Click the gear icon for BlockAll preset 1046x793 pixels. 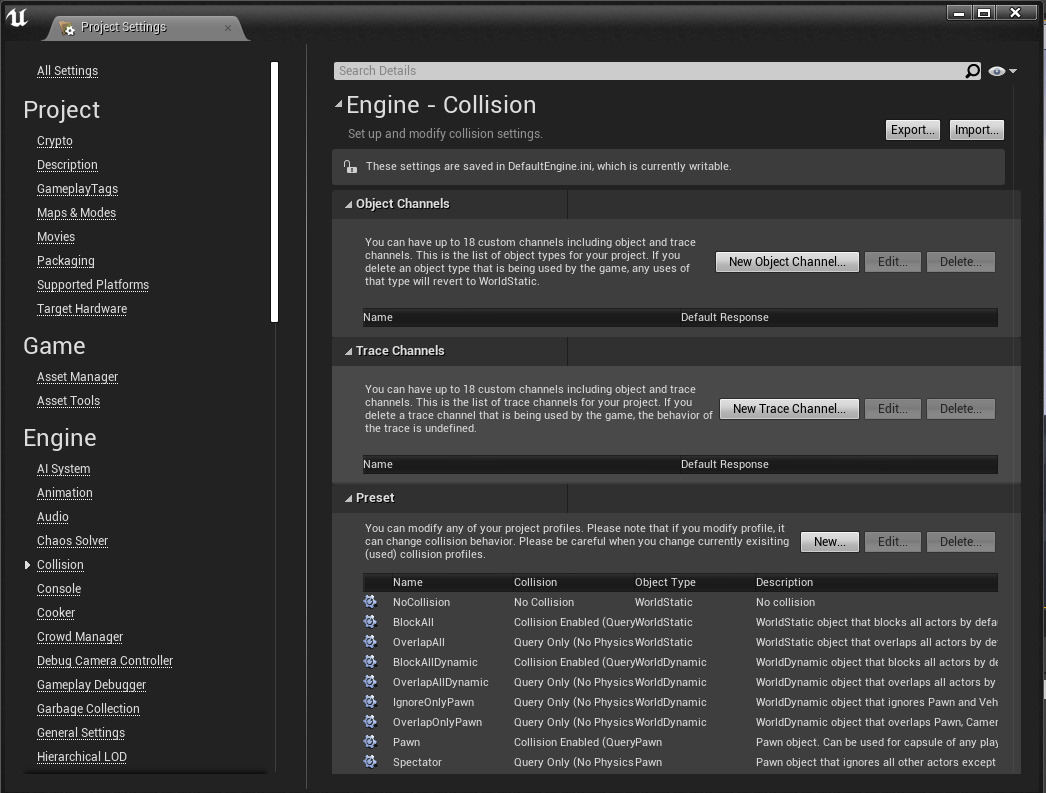tap(370, 622)
